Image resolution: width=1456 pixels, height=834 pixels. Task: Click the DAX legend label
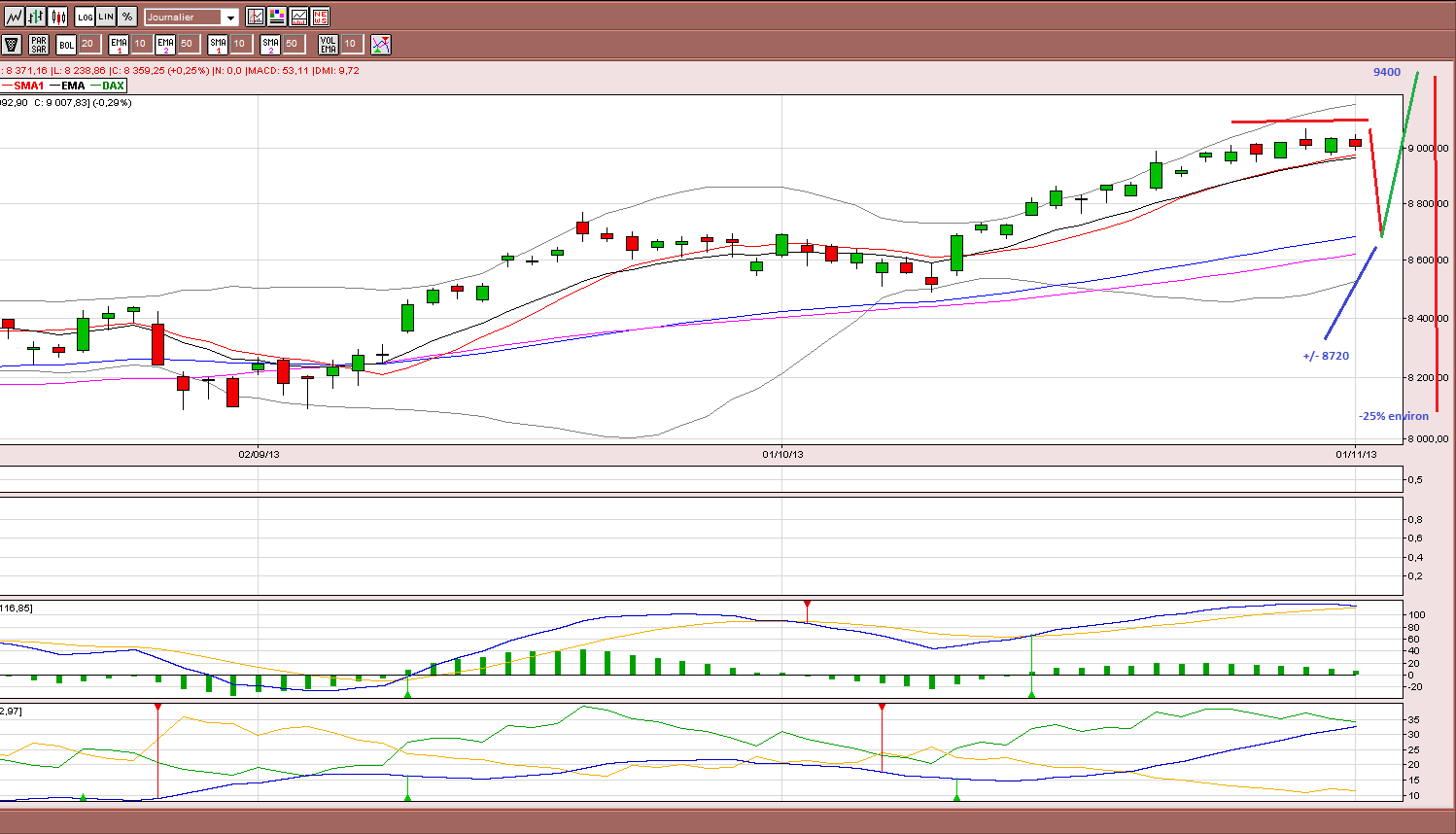tap(113, 86)
